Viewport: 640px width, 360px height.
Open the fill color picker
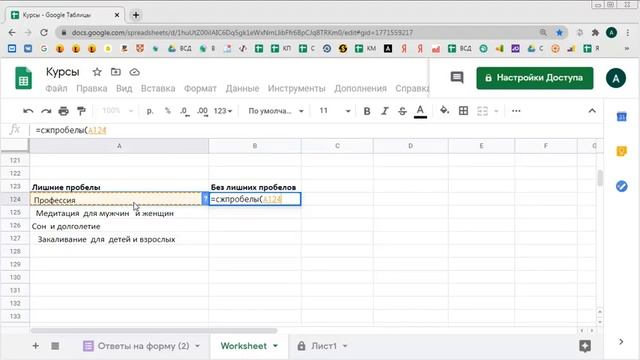(444, 111)
